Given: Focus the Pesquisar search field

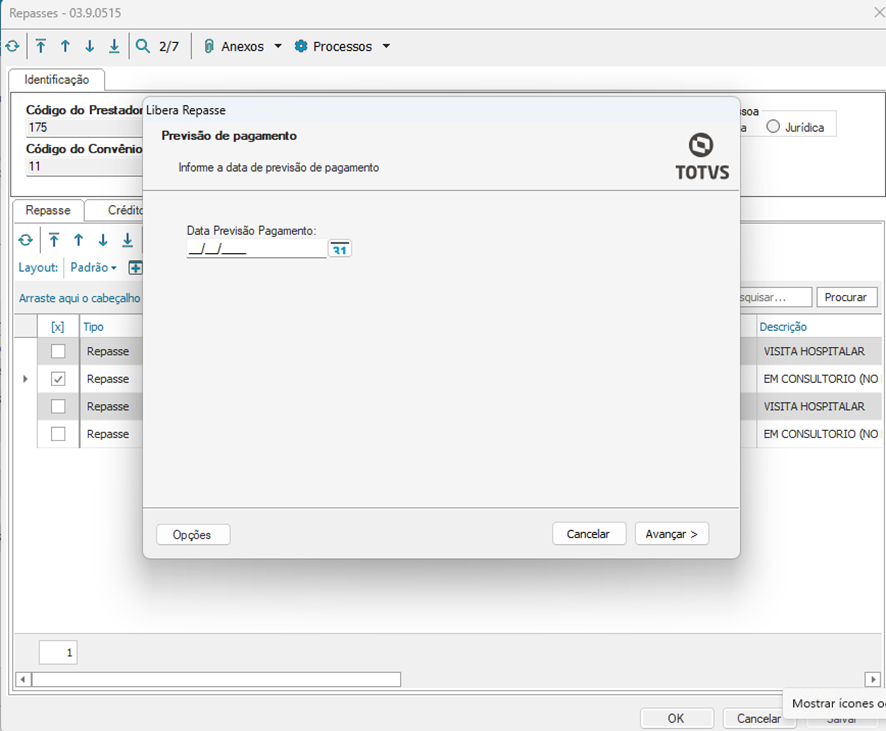Looking at the screenshot, I should pyautogui.click(x=775, y=297).
